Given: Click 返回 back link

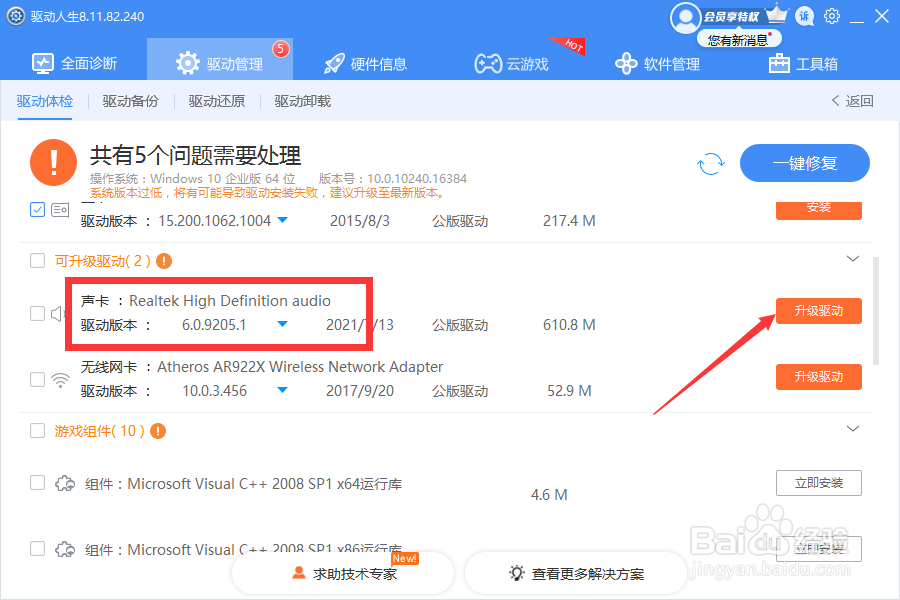Looking at the screenshot, I should pyautogui.click(x=852, y=101).
